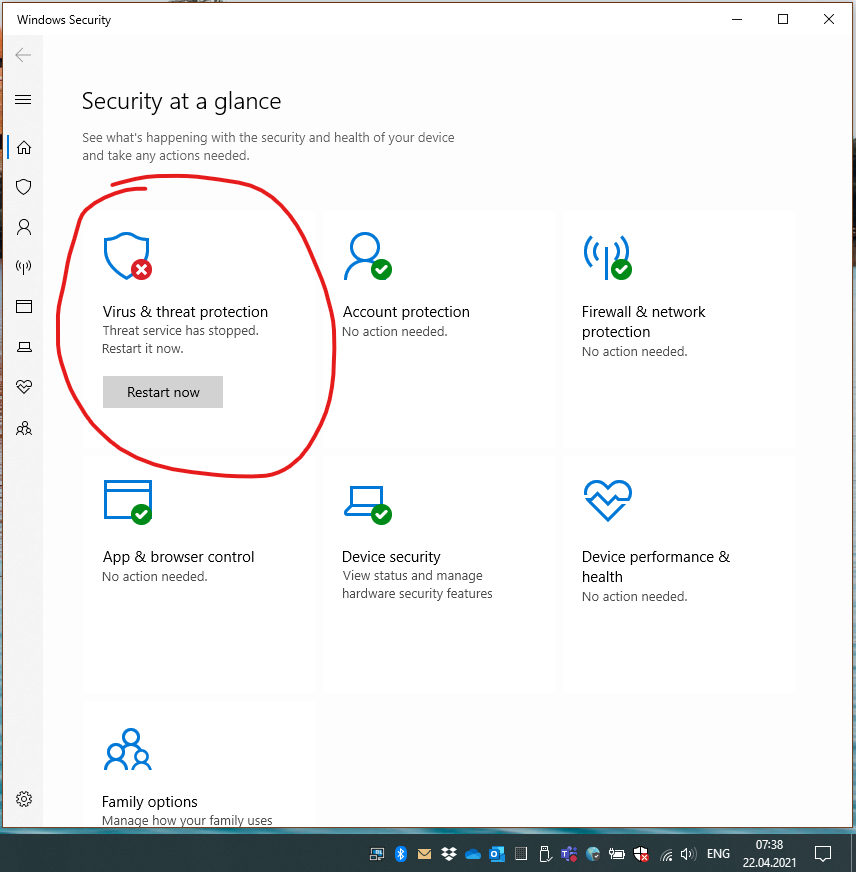Click the large Firewall antenna tile icon
This screenshot has width=856, height=872.
607,257
